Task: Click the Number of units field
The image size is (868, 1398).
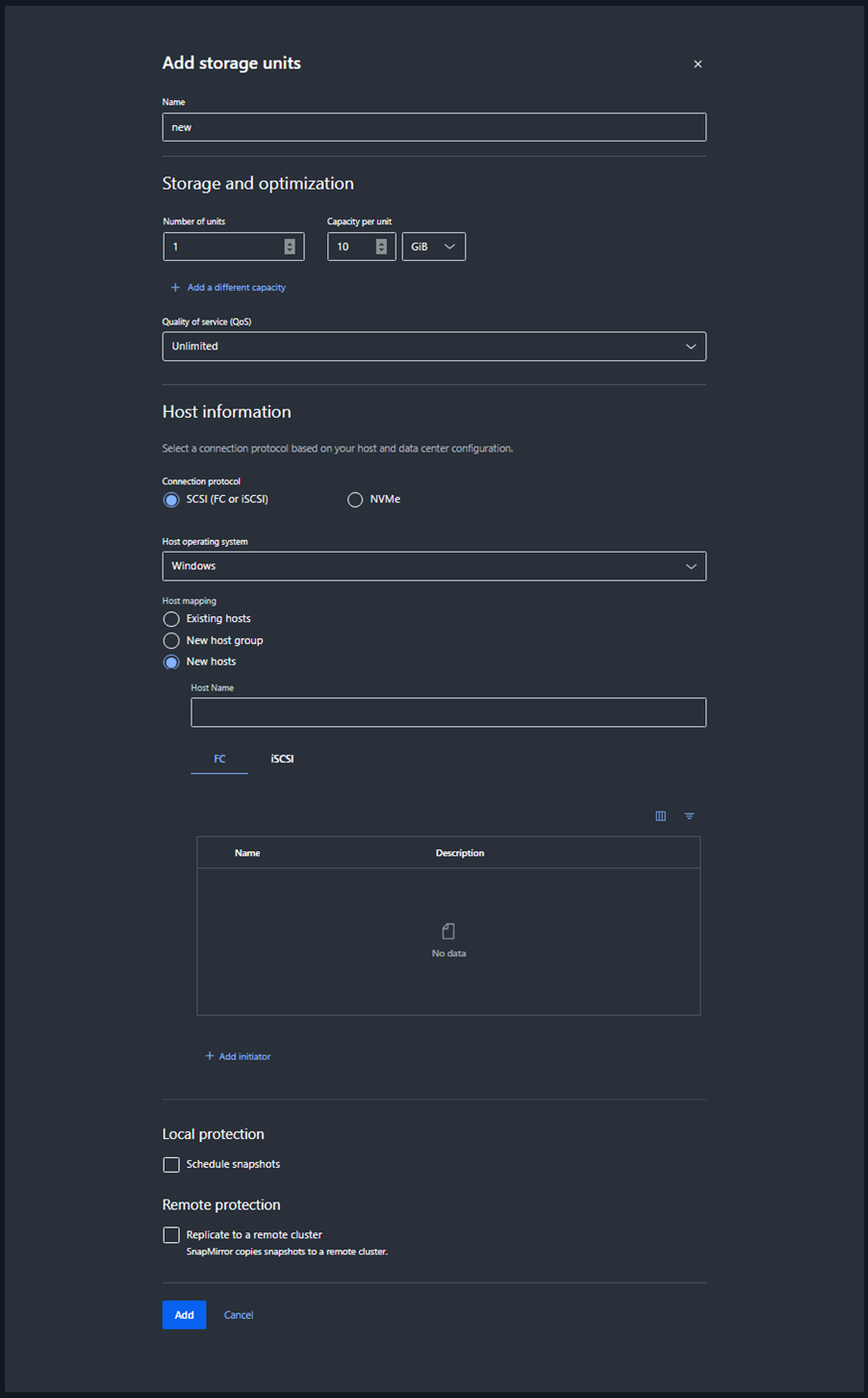Action: pos(234,246)
